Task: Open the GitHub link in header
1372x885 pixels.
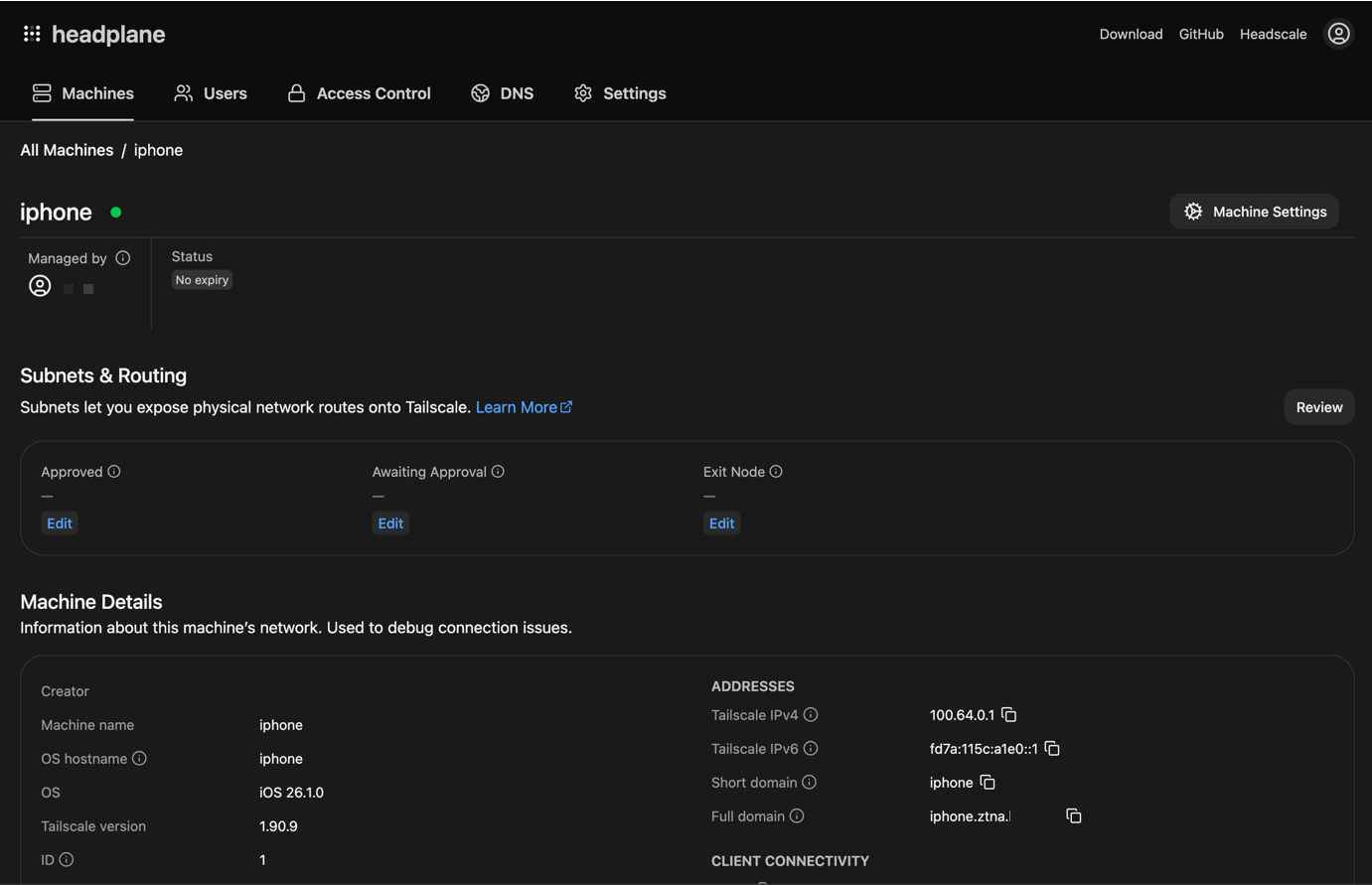Action: (x=1200, y=34)
